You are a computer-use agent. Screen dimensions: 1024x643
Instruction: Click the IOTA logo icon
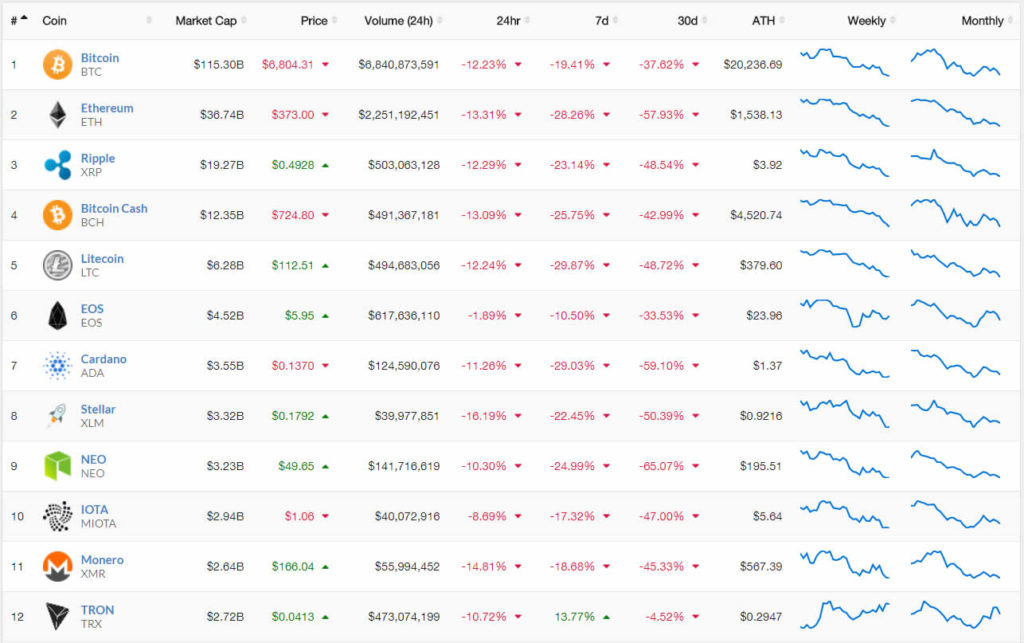(57, 516)
